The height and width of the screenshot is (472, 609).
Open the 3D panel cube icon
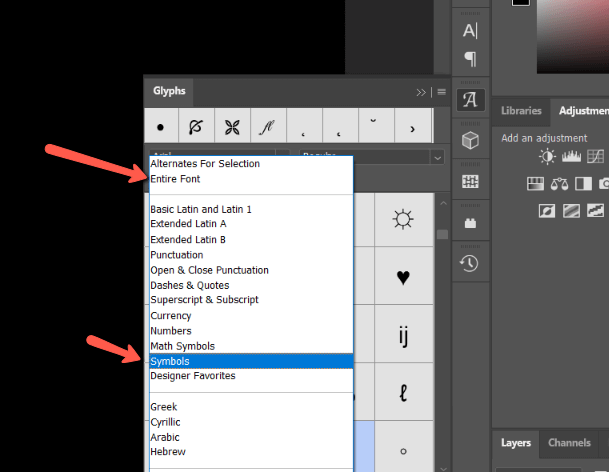(x=469, y=141)
